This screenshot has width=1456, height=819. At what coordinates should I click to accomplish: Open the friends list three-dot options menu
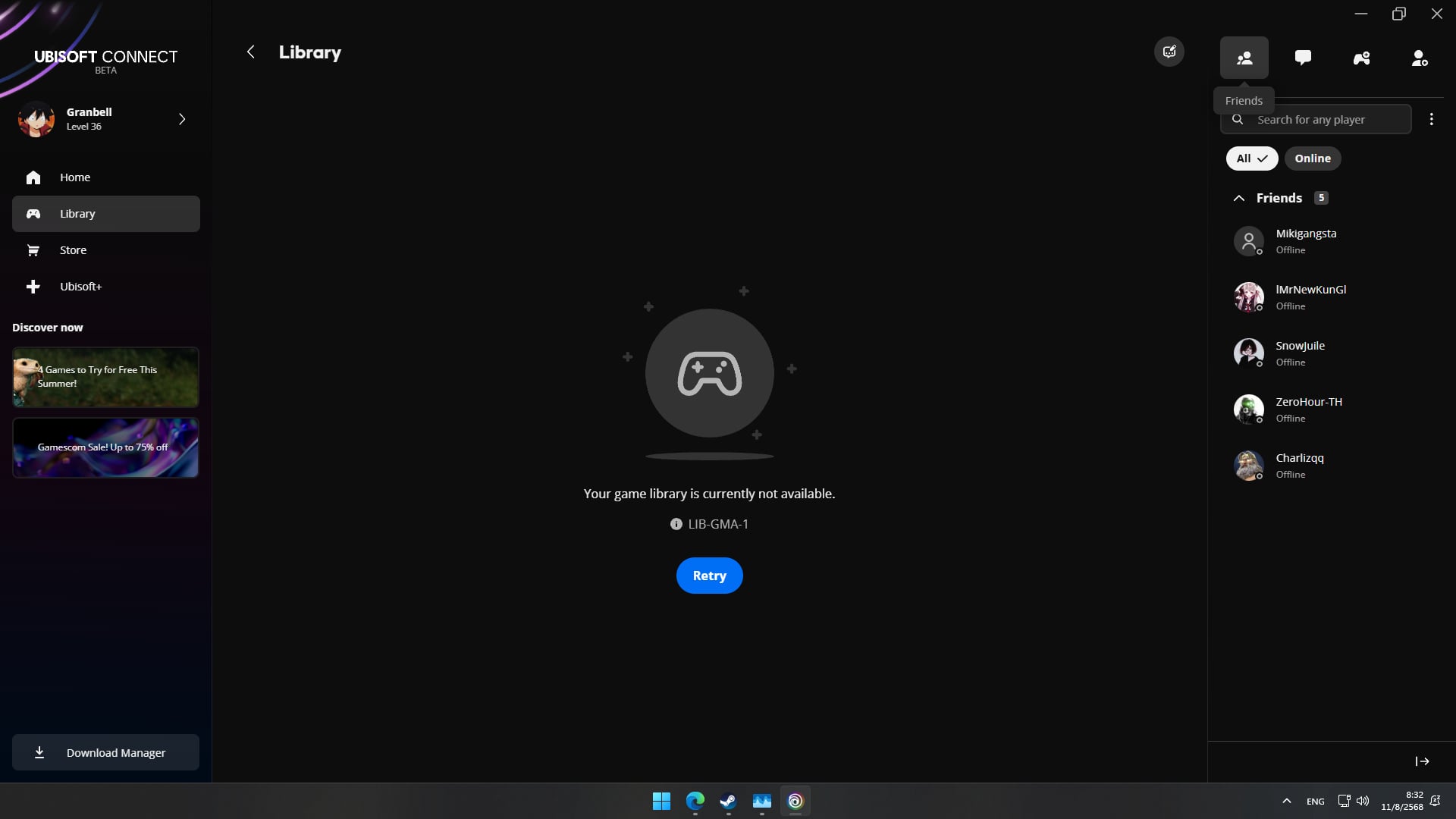(1431, 119)
